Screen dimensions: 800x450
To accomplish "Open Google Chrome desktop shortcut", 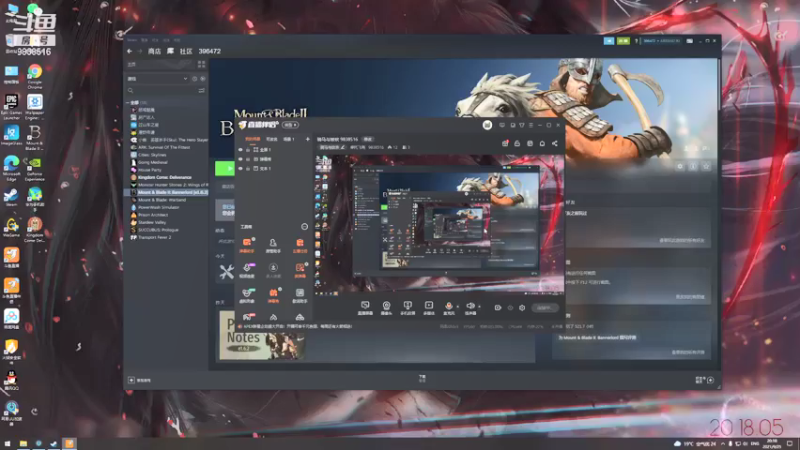I will 35,76.
